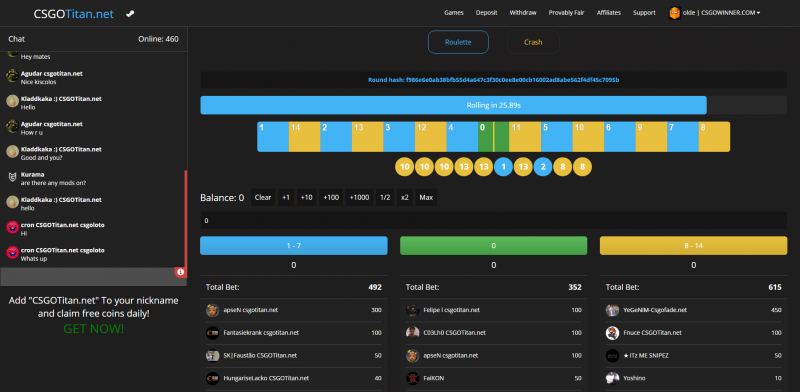The image size is (800, 392).
Task: Open the olde | CSGOWINNER.COM account dropdown
Action: coord(721,13)
